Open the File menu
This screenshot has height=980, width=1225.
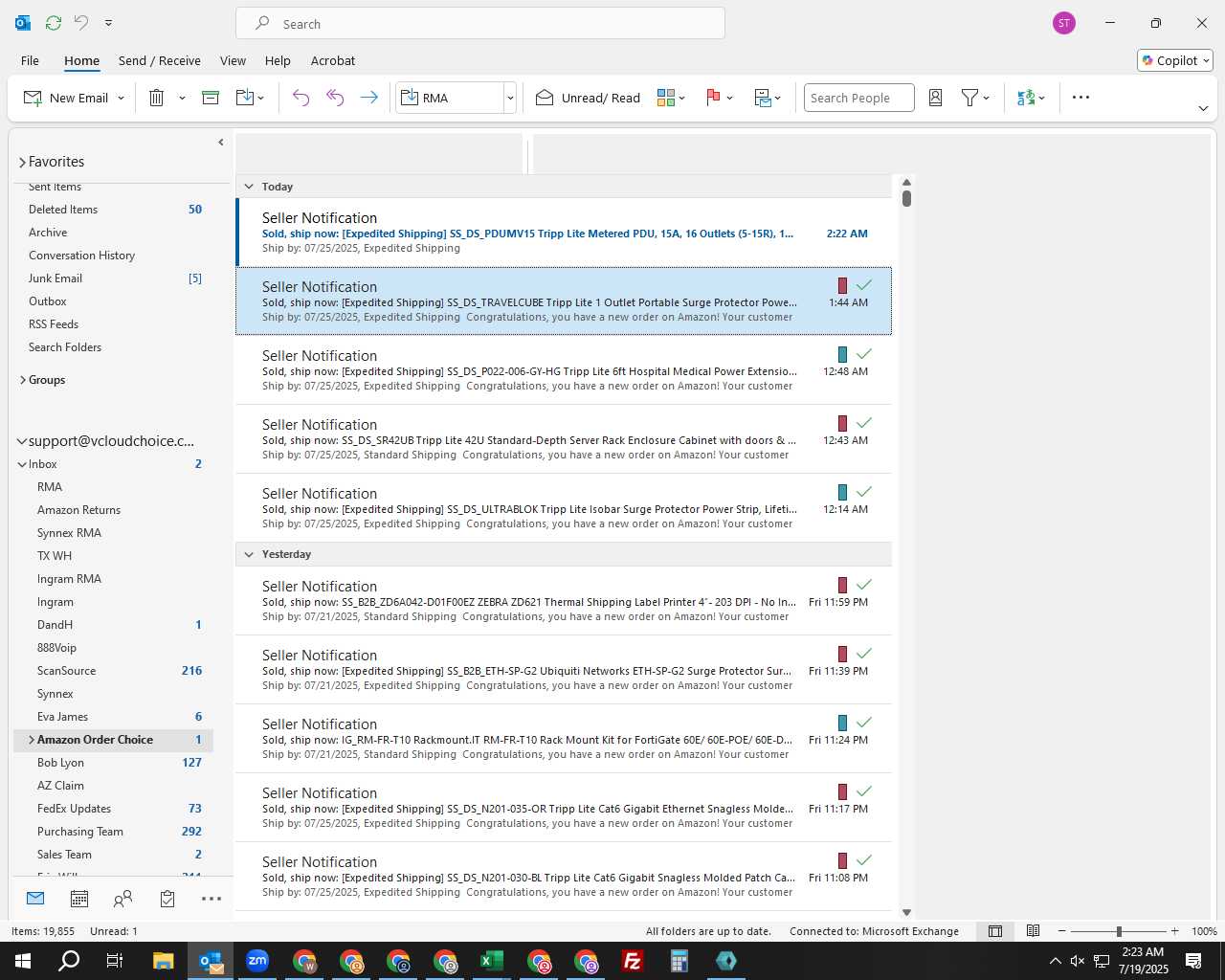[x=30, y=60]
